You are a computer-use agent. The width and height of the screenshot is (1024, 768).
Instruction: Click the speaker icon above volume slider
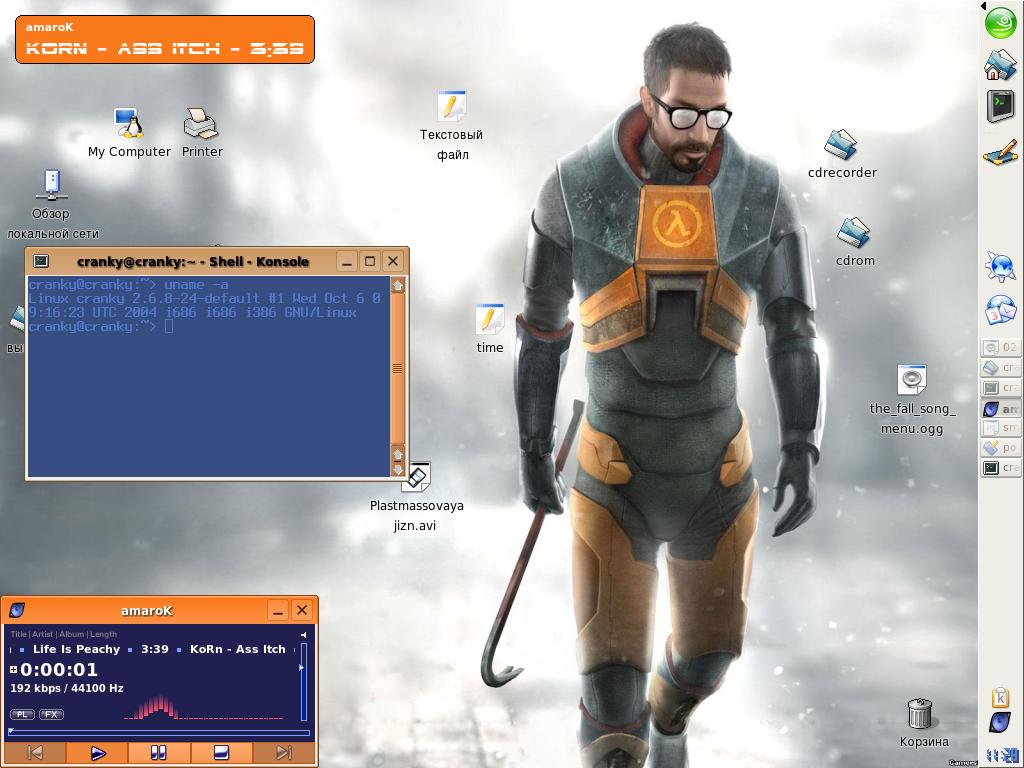point(304,635)
